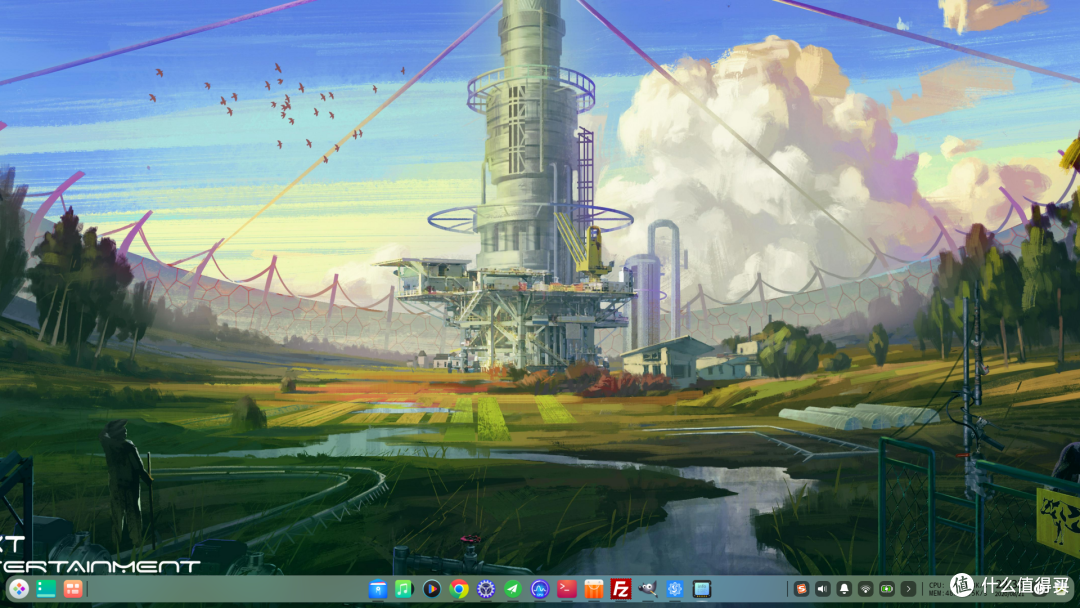Open the blue control center gear
The image size is (1080, 608).
point(486,589)
